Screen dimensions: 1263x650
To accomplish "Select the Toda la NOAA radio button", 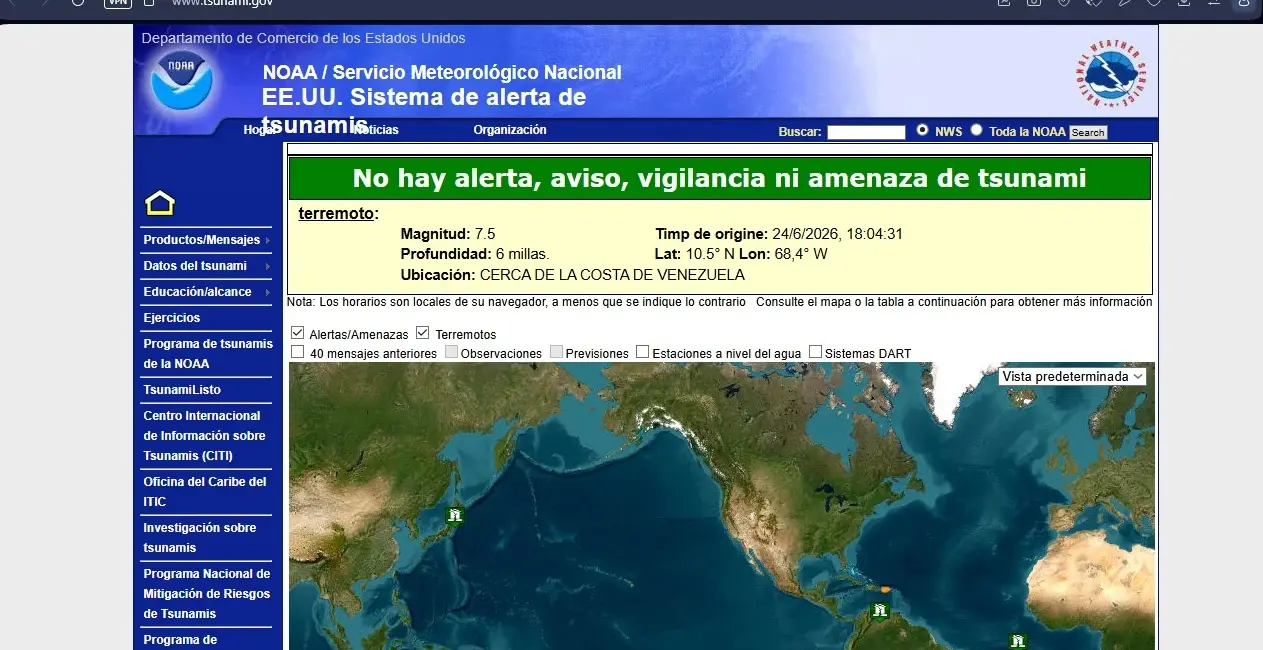I will (976, 130).
